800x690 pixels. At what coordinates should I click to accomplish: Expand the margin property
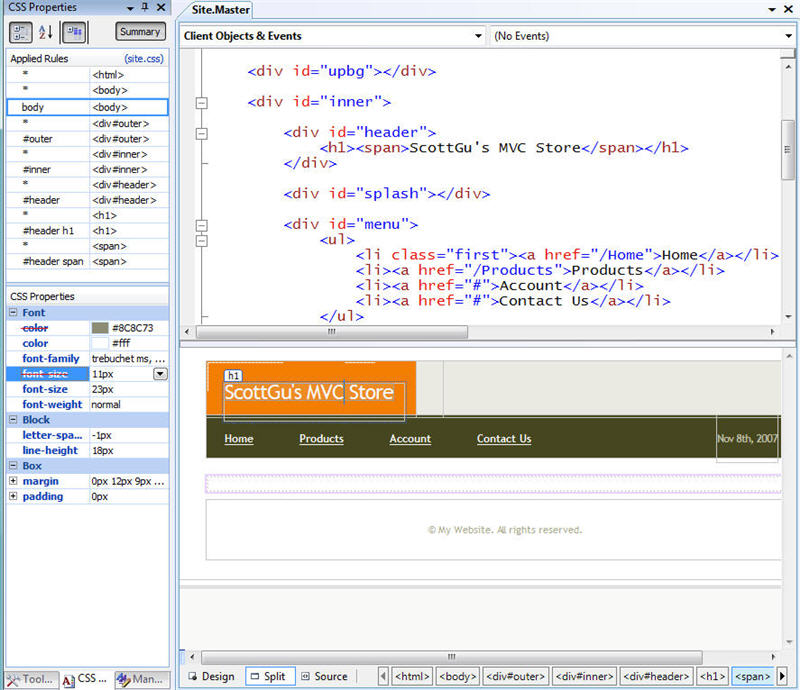pyautogui.click(x=13, y=481)
